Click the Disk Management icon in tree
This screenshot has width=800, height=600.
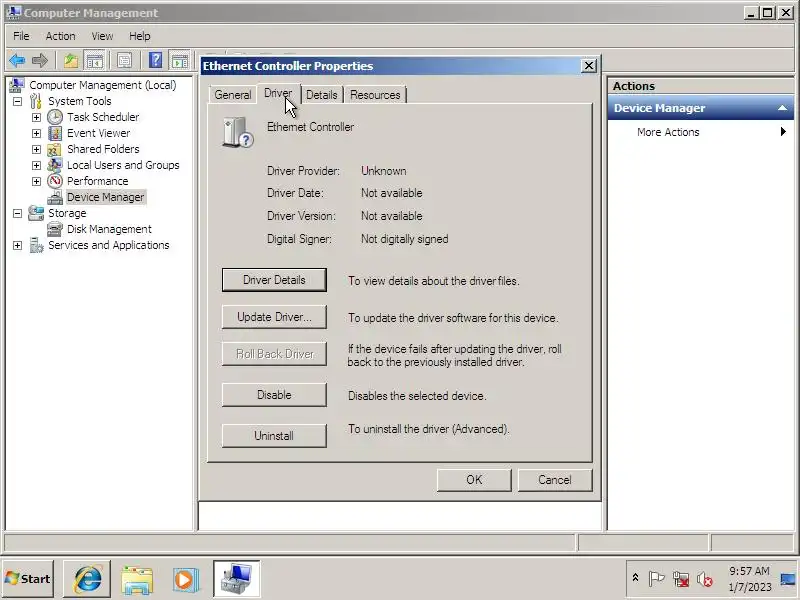pyautogui.click(x=55, y=229)
